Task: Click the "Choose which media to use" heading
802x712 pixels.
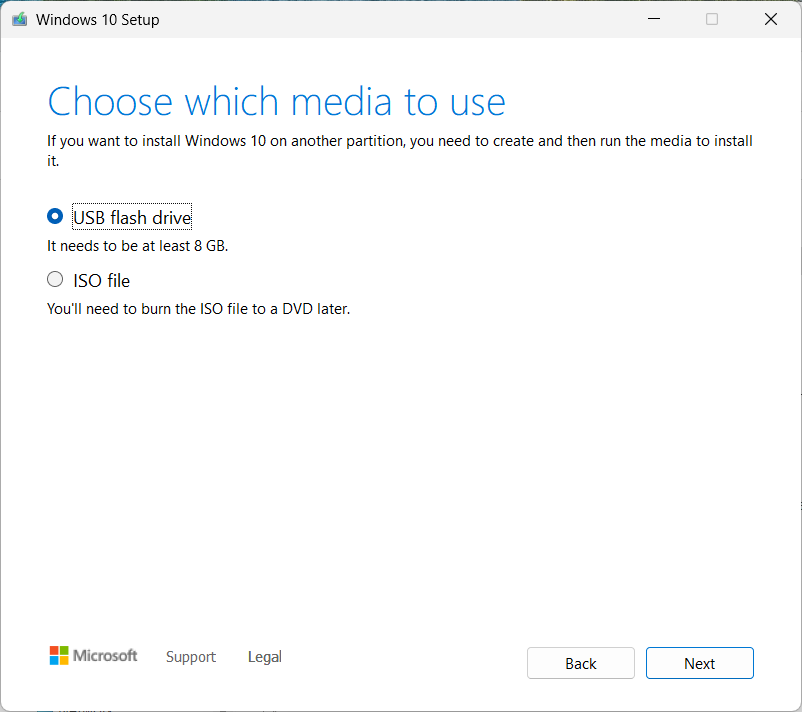Action: tap(276, 102)
